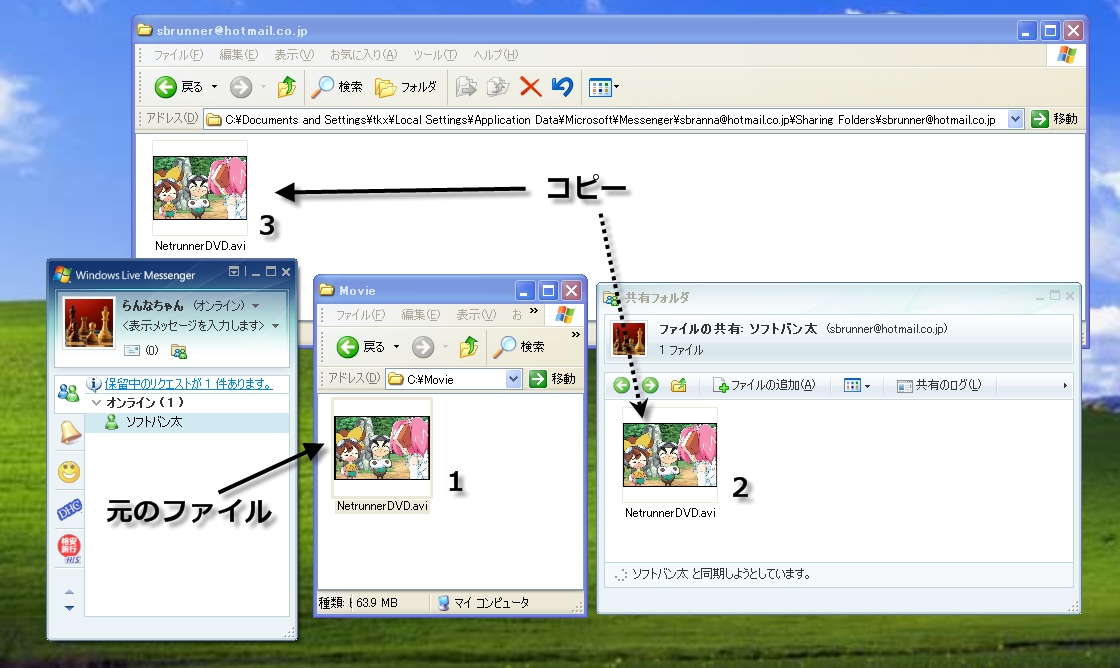Viewport: 1120px width, 668px height.
Task: Open ファイル(F) menu in sbrunner@hotmail.co.jp window
Action: tap(178, 55)
